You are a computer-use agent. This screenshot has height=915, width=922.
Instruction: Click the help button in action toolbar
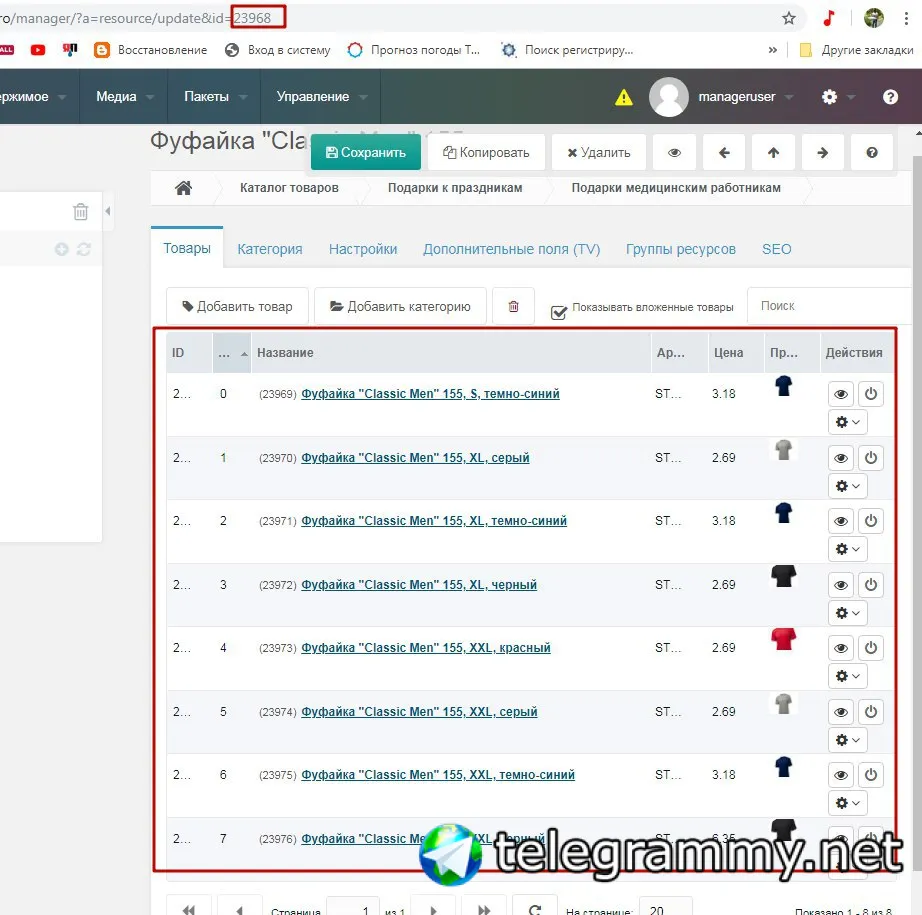point(872,152)
